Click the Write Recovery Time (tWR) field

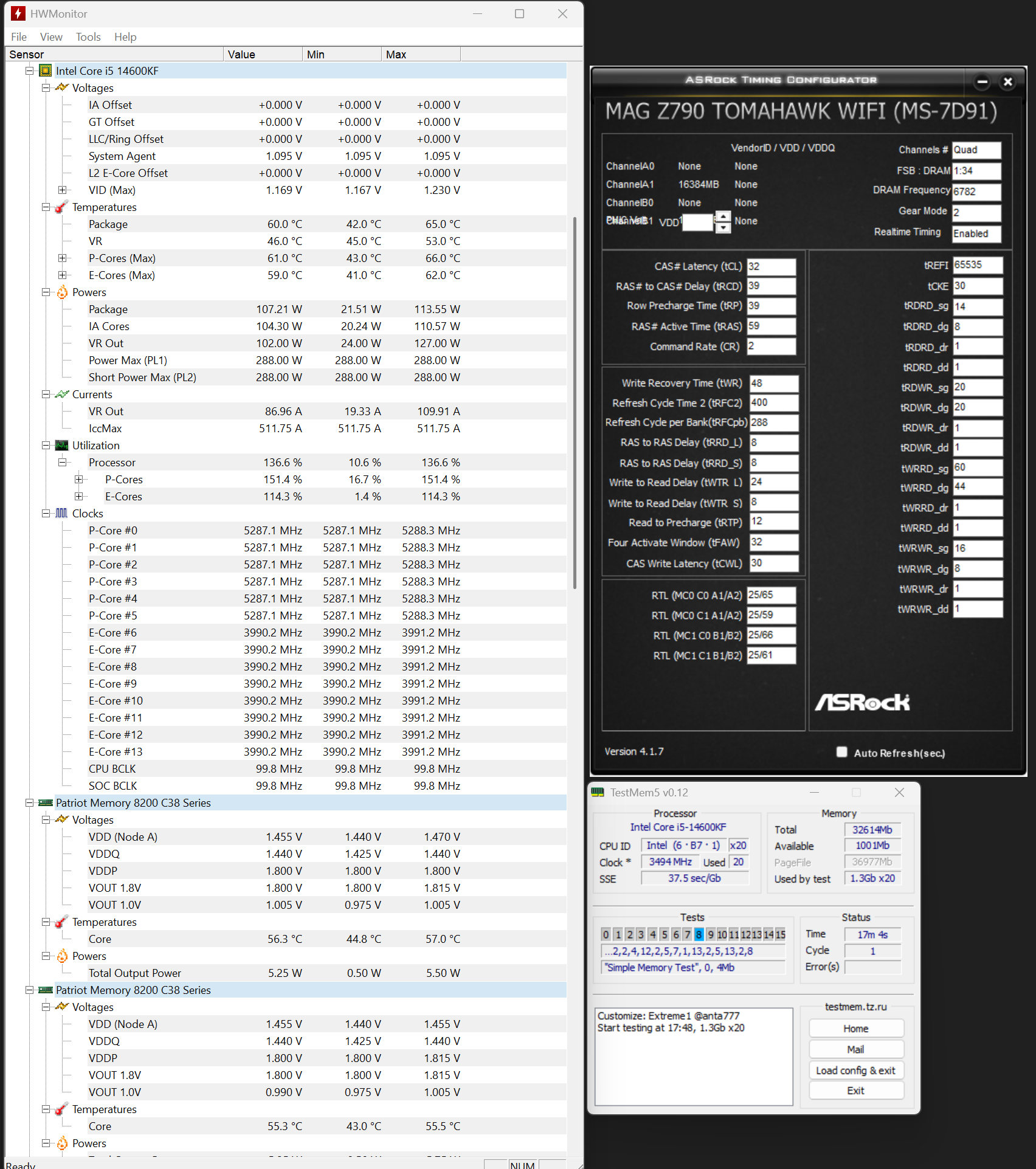773,383
